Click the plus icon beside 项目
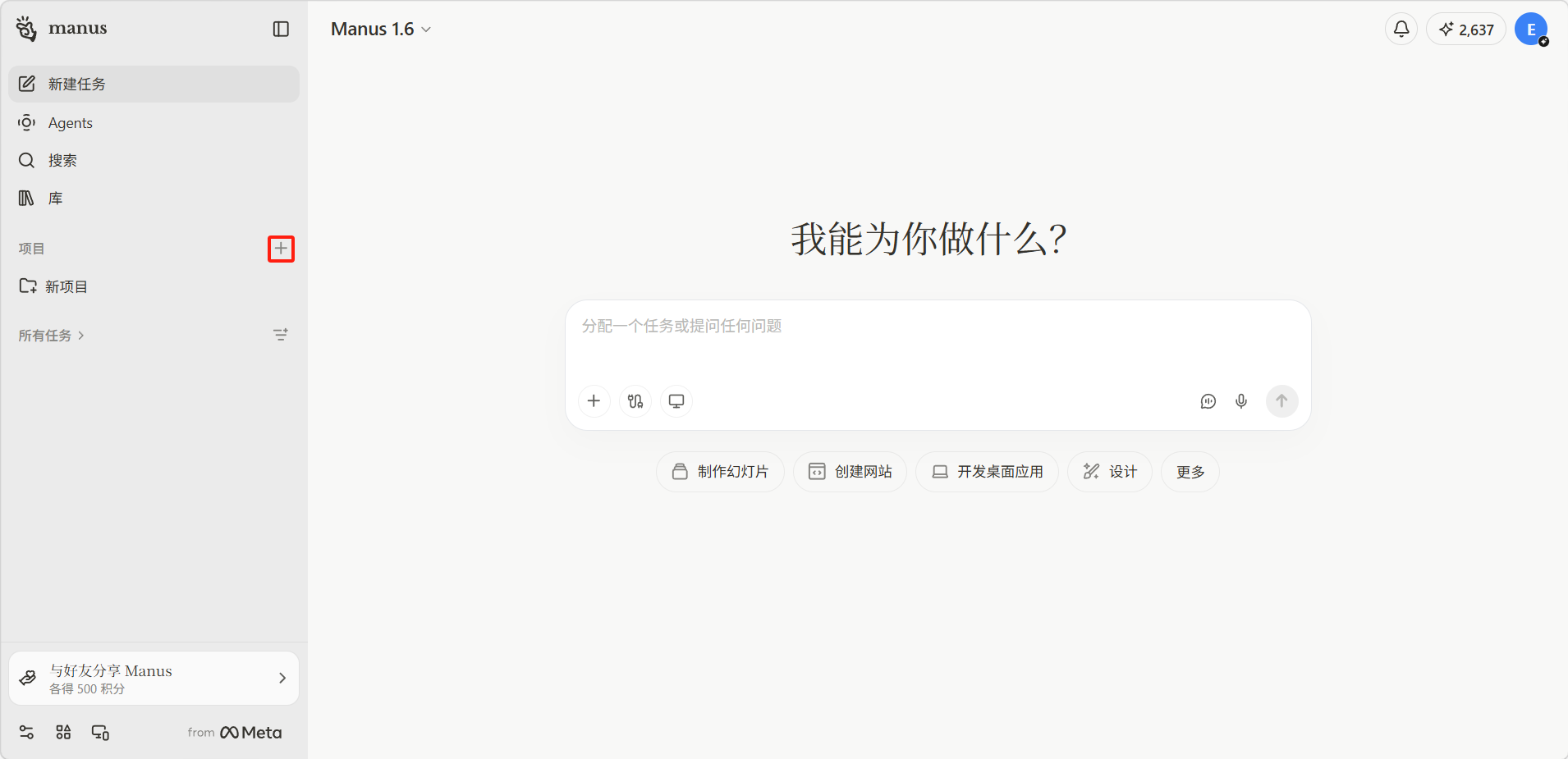The height and width of the screenshot is (759, 1568). pos(281,249)
